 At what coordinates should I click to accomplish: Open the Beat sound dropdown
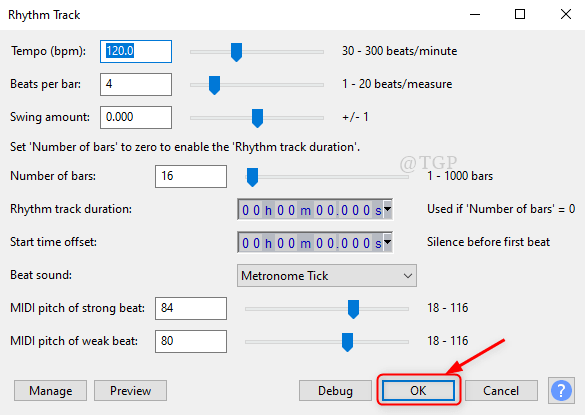click(327, 275)
